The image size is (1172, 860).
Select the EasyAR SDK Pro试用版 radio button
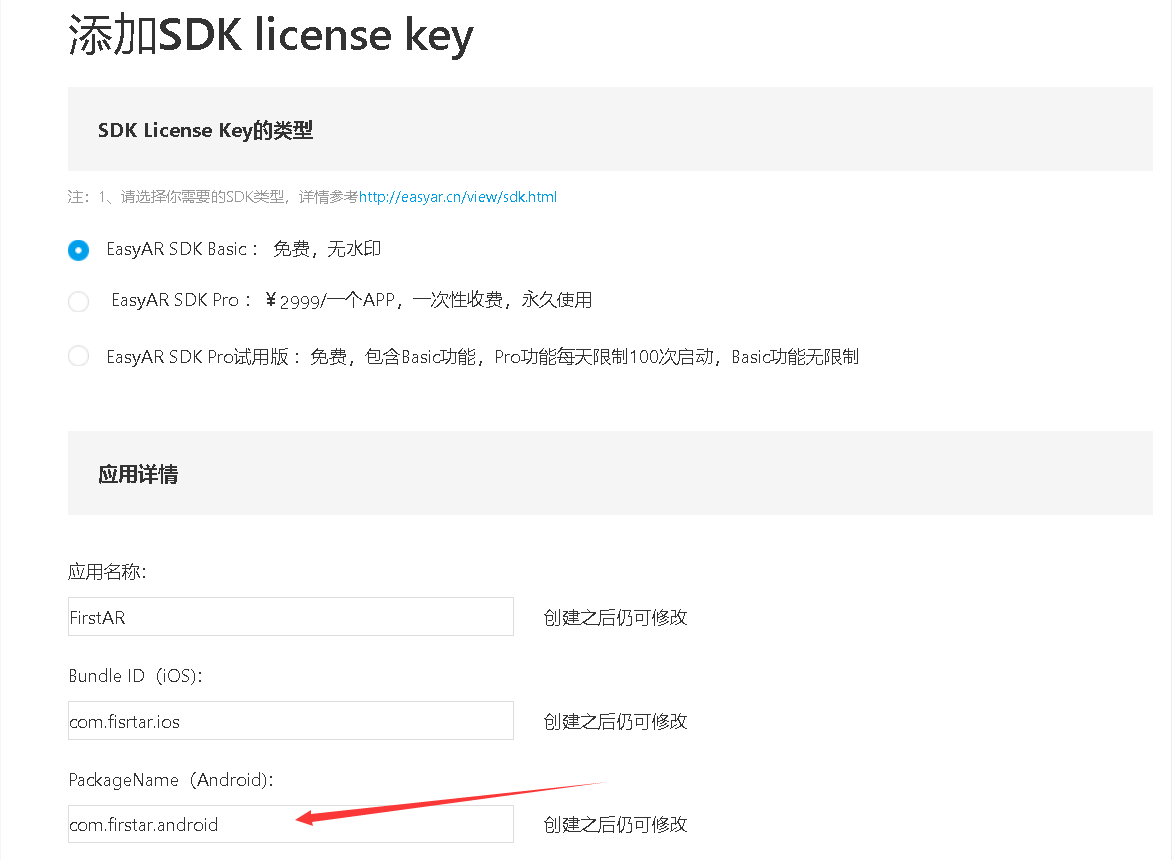(78, 355)
